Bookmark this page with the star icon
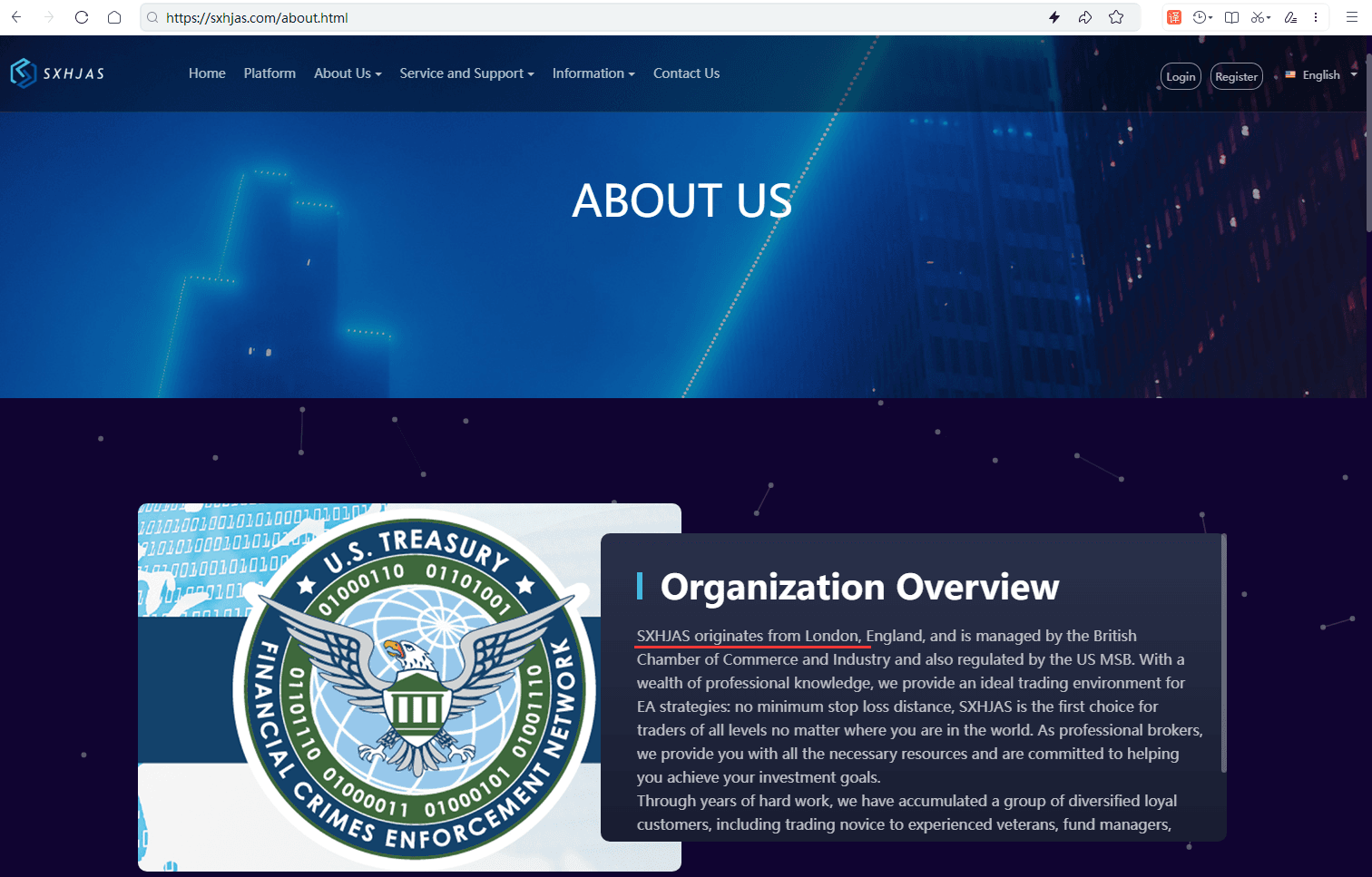The width and height of the screenshot is (1372, 877). coord(1116,17)
